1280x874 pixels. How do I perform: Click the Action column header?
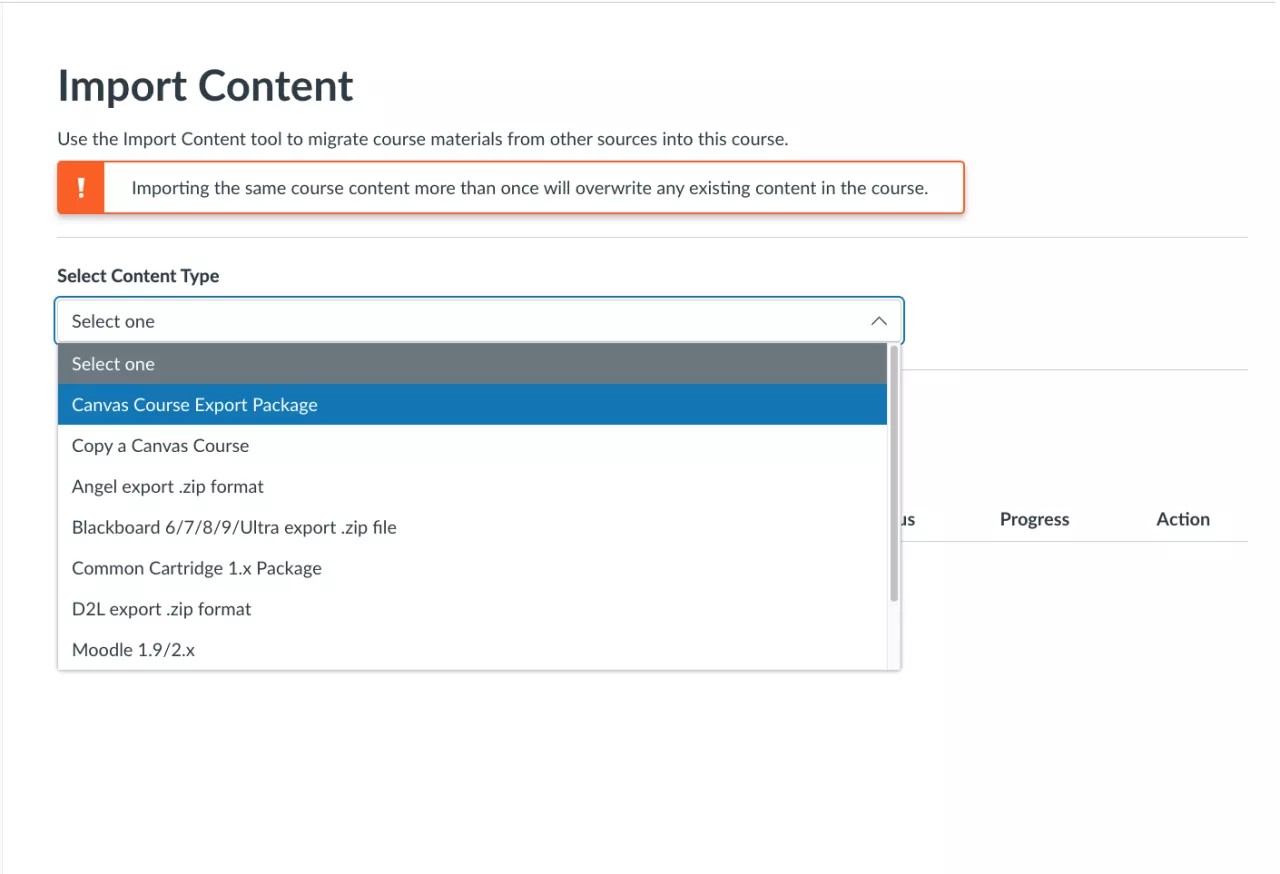pyautogui.click(x=1183, y=519)
